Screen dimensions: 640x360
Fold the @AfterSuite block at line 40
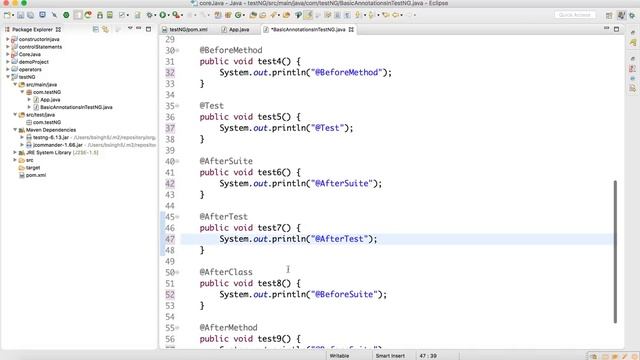point(178,162)
